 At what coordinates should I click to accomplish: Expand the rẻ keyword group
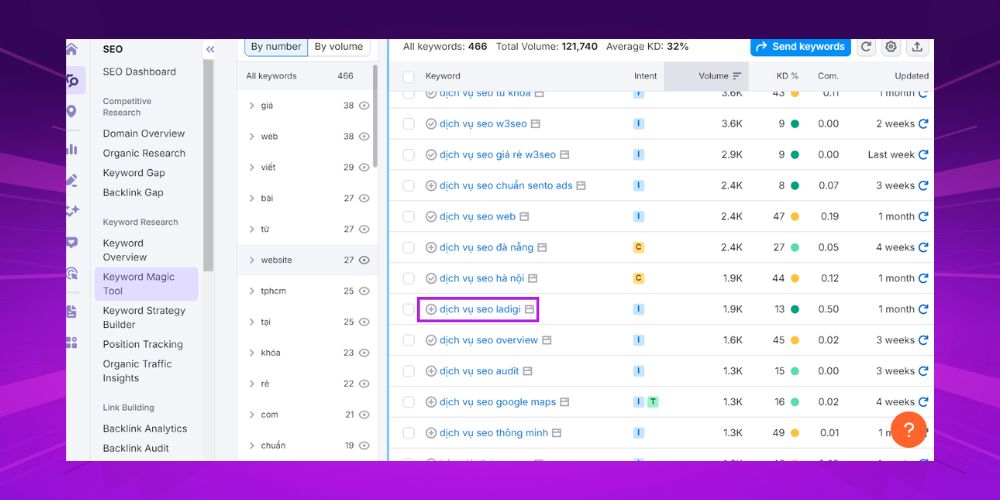(252, 384)
